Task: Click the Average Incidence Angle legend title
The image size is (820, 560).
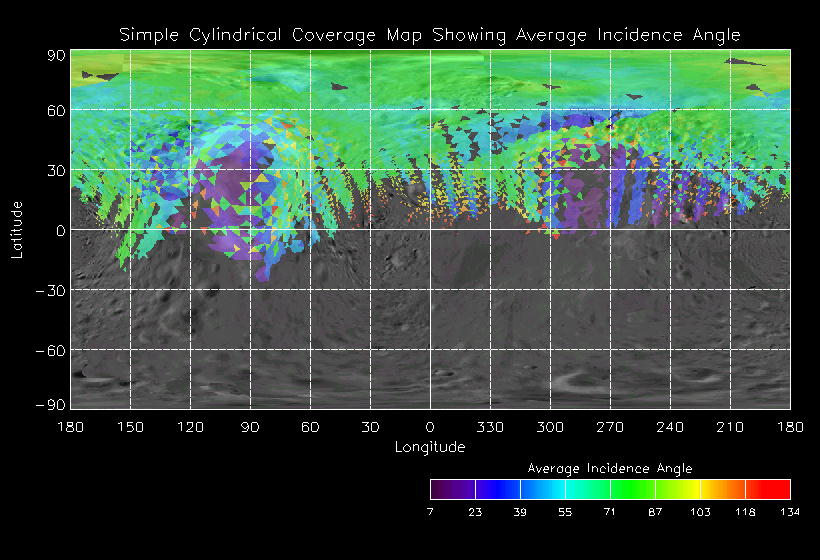Action: (x=610, y=468)
